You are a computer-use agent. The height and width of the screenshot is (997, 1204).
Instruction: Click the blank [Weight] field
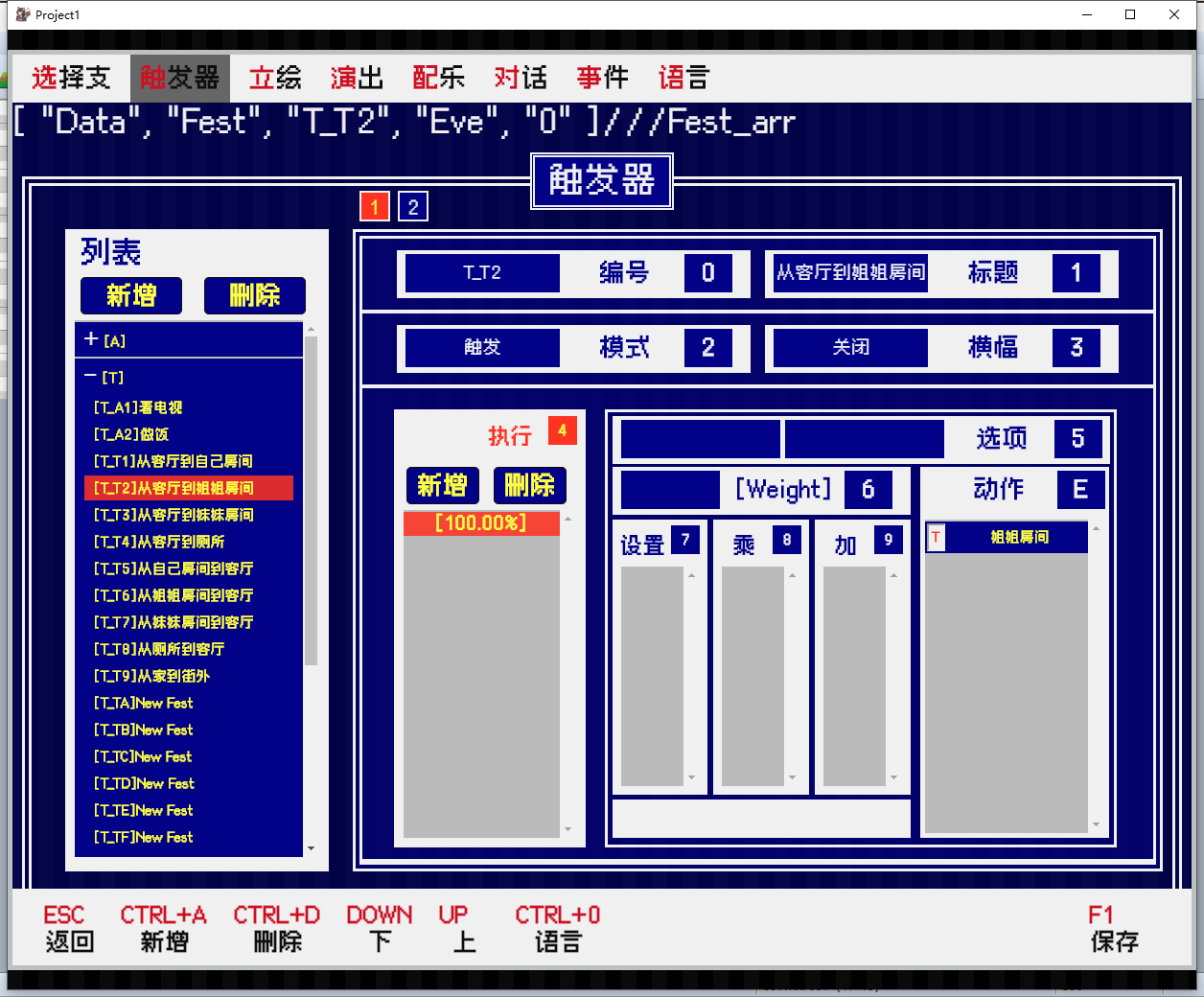tap(670, 490)
